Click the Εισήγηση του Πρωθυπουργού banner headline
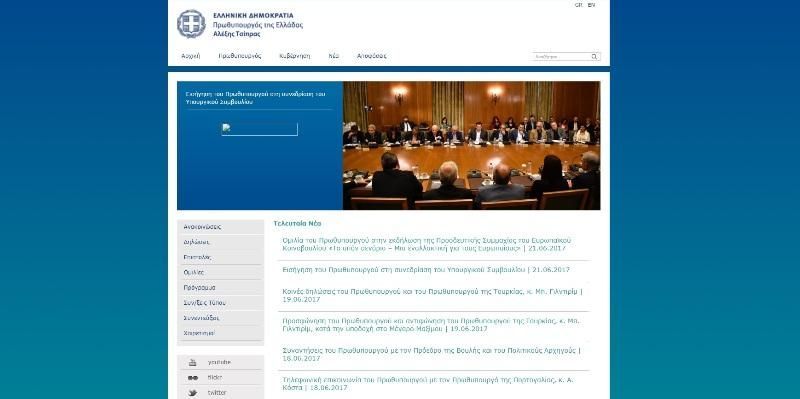The width and height of the screenshot is (800, 399). 256,98
